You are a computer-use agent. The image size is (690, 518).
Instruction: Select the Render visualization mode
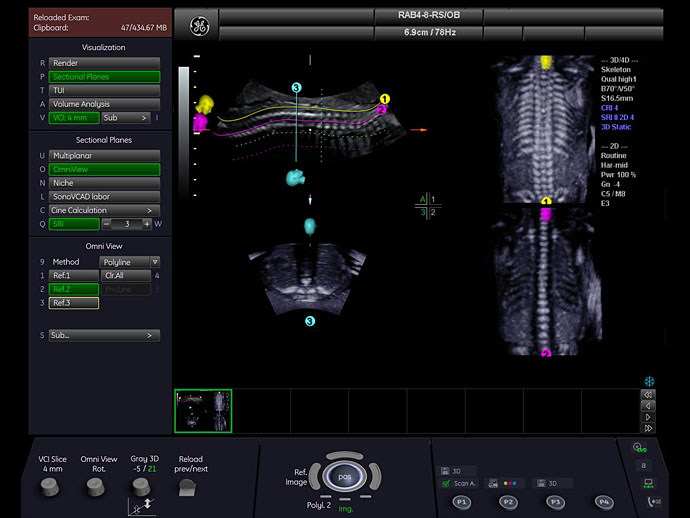(x=105, y=63)
